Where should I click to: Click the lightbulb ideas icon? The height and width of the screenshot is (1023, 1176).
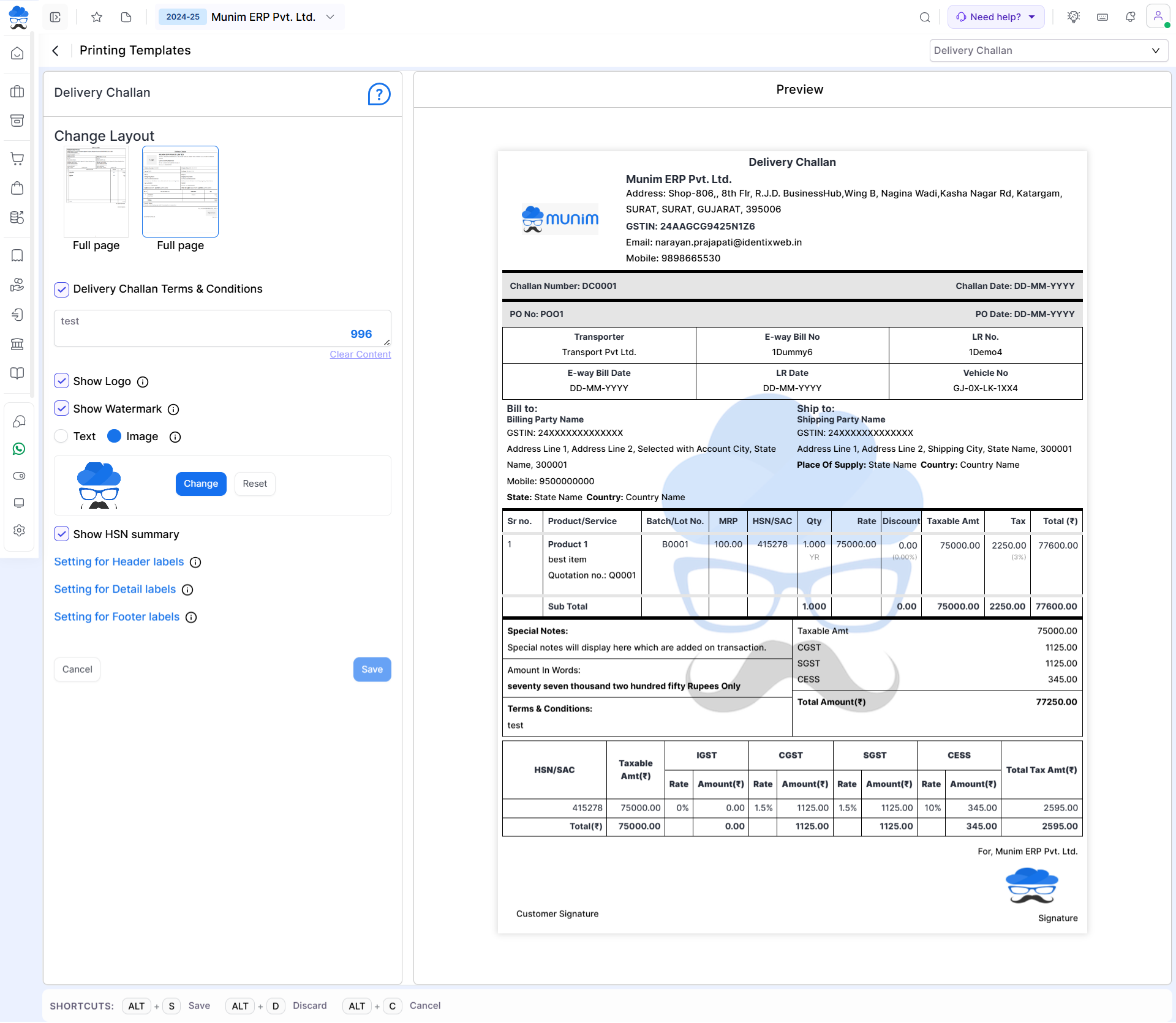coord(1073,17)
